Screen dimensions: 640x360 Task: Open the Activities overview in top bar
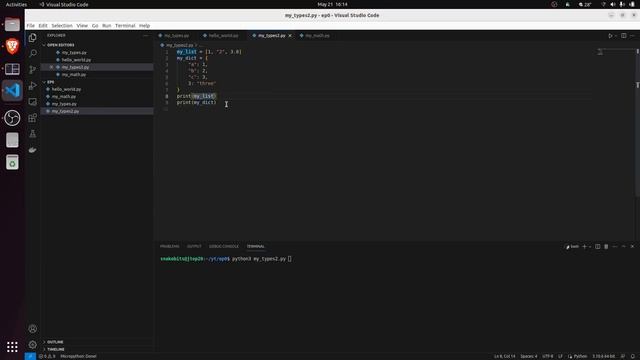tap(16, 4)
